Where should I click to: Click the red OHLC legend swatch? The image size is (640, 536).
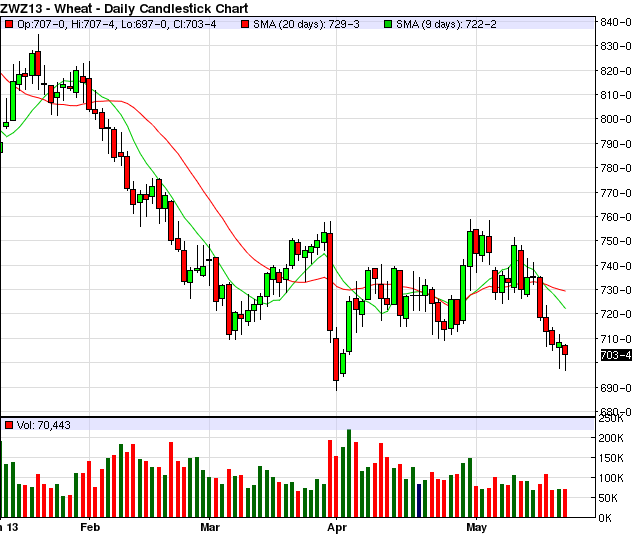pyautogui.click(x=9, y=24)
